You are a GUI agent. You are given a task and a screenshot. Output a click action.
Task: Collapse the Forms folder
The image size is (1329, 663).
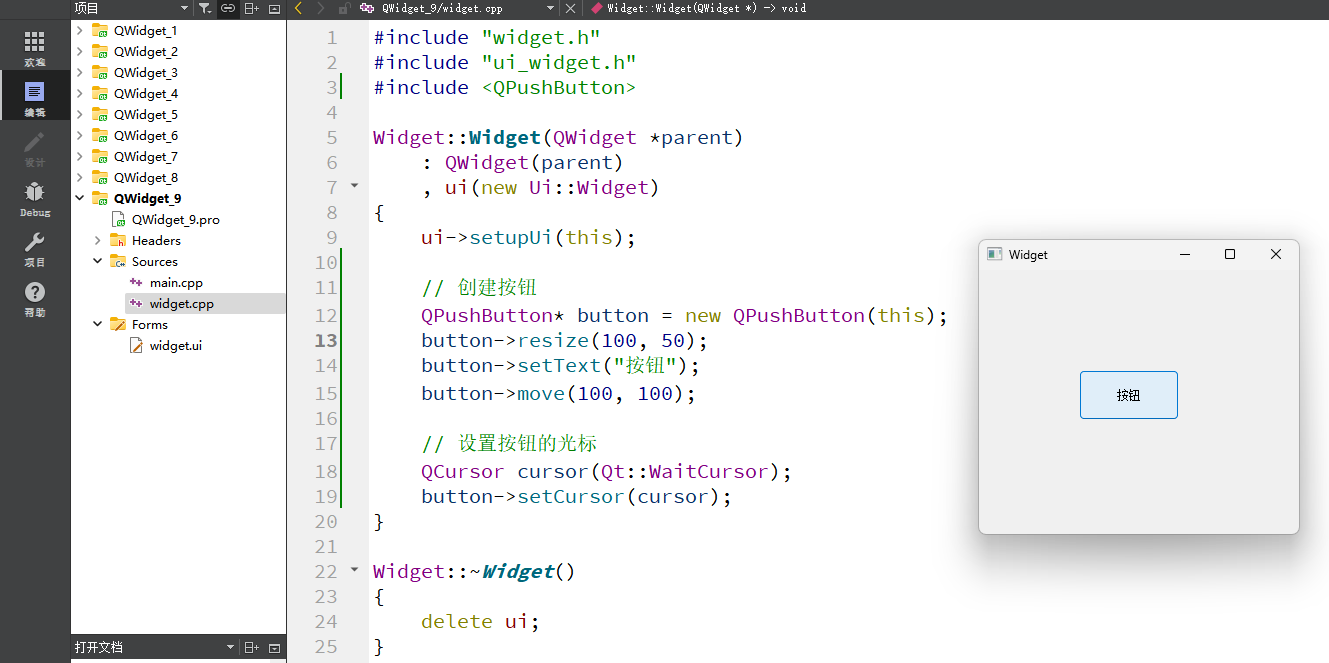tap(98, 324)
